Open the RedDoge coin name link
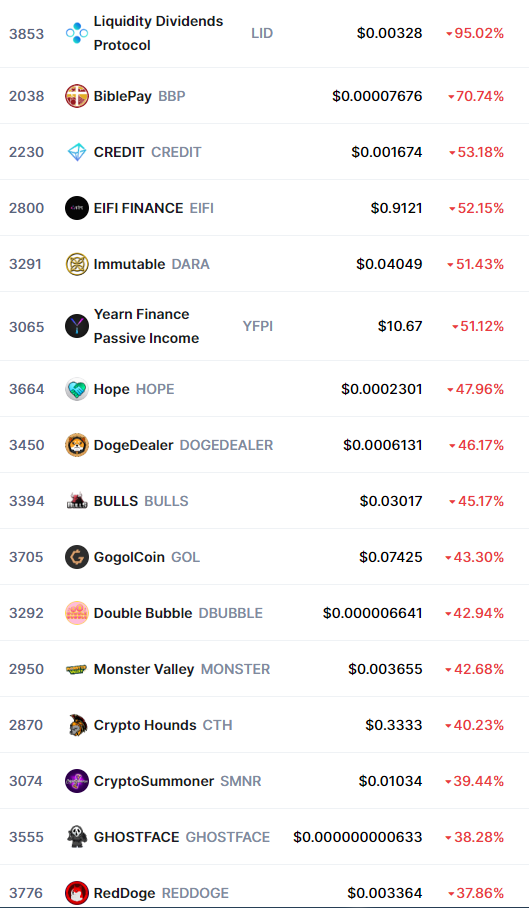Screen dimensions: 529x908 click(124, 893)
